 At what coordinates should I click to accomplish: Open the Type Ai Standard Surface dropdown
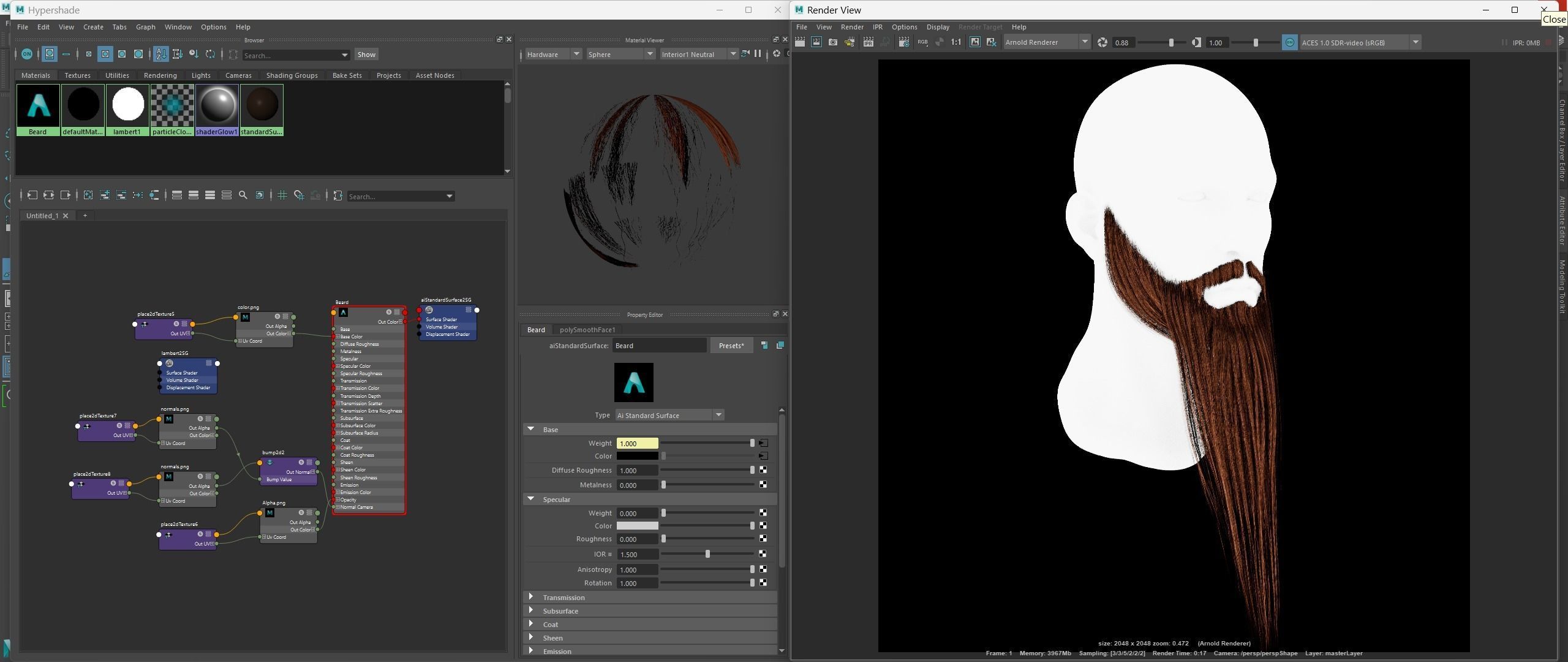click(x=669, y=416)
